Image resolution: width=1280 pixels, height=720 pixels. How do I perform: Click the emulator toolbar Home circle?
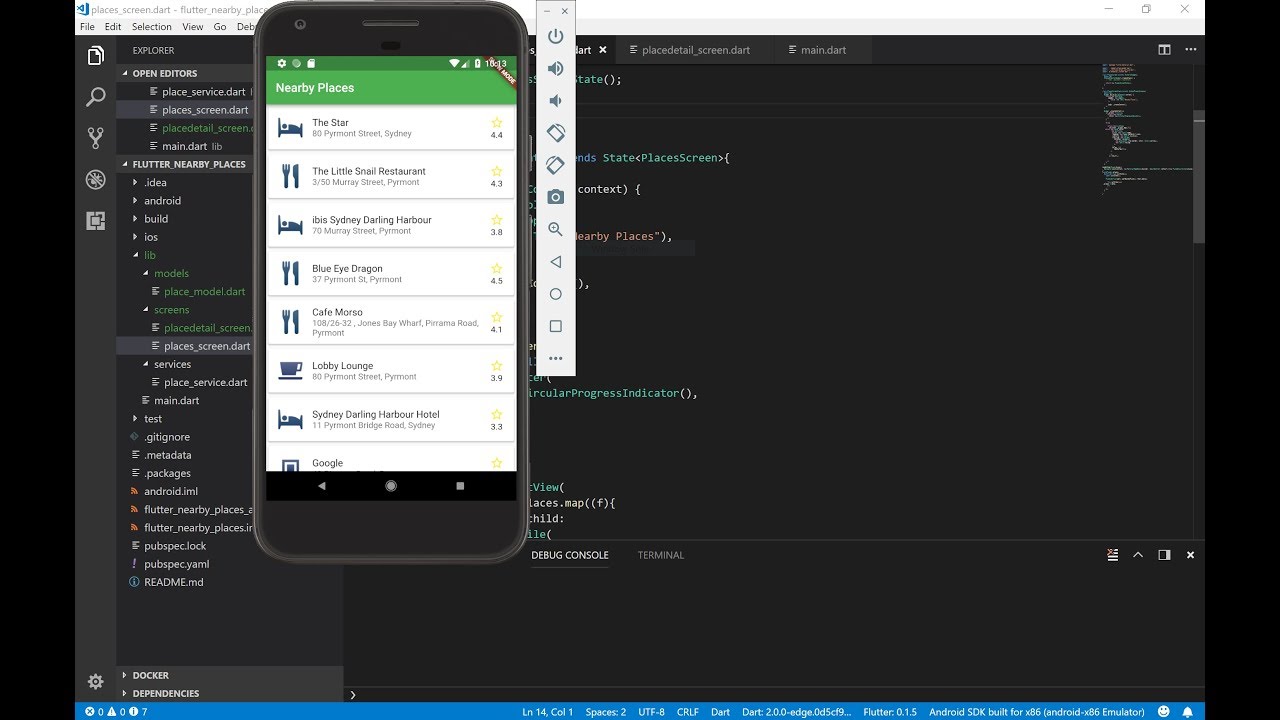click(x=556, y=294)
